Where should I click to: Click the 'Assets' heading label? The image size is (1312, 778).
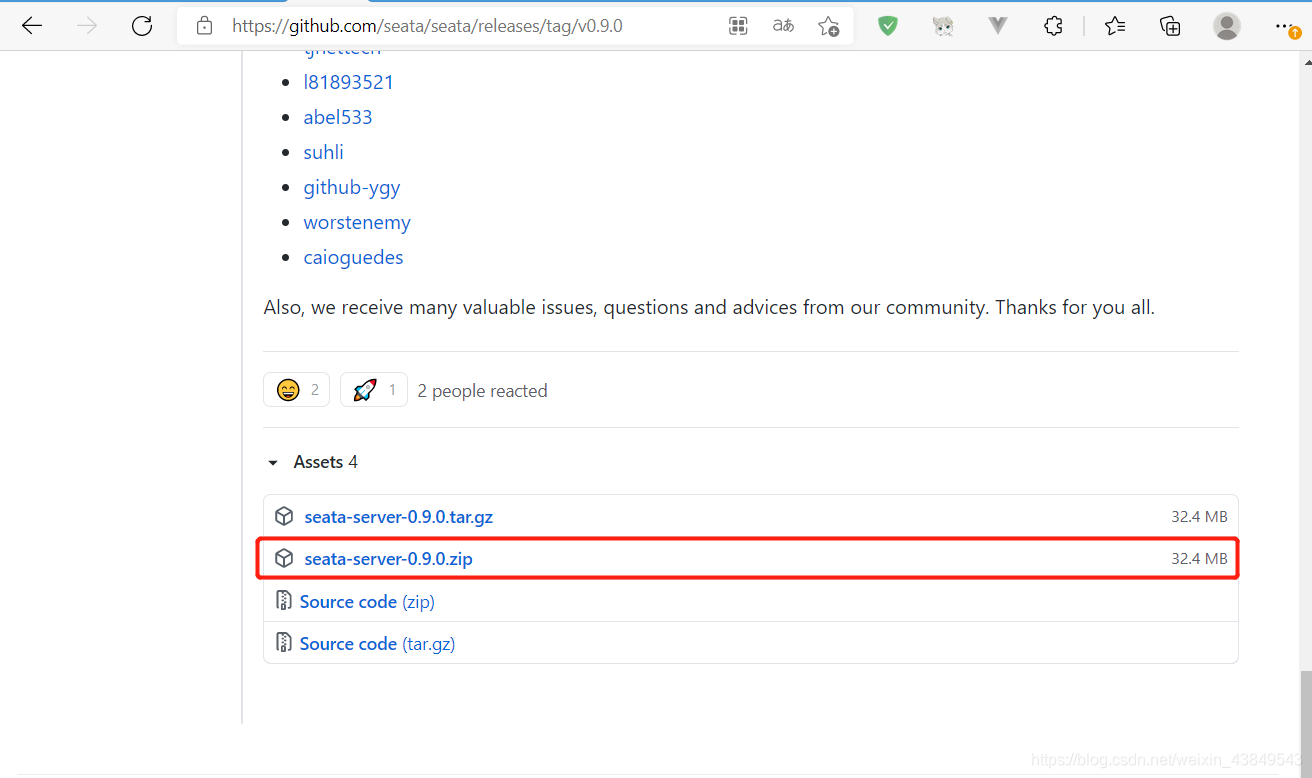click(318, 462)
